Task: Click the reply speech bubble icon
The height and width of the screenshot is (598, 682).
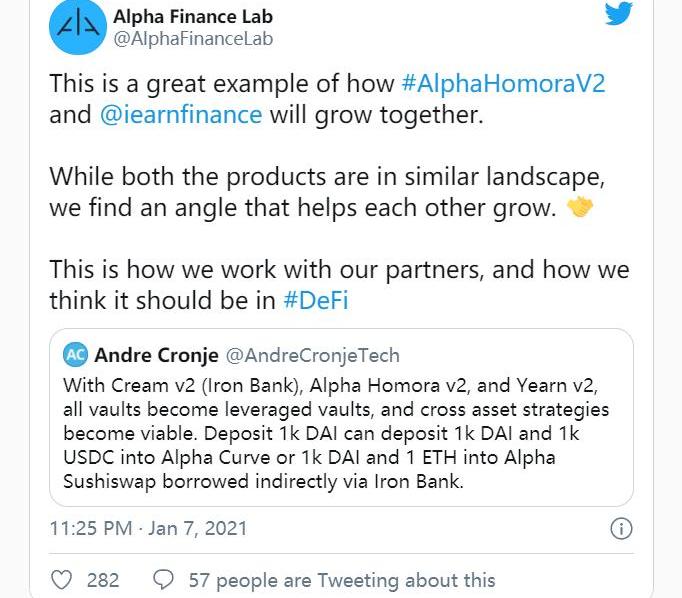Action: pyautogui.click(x=163, y=580)
